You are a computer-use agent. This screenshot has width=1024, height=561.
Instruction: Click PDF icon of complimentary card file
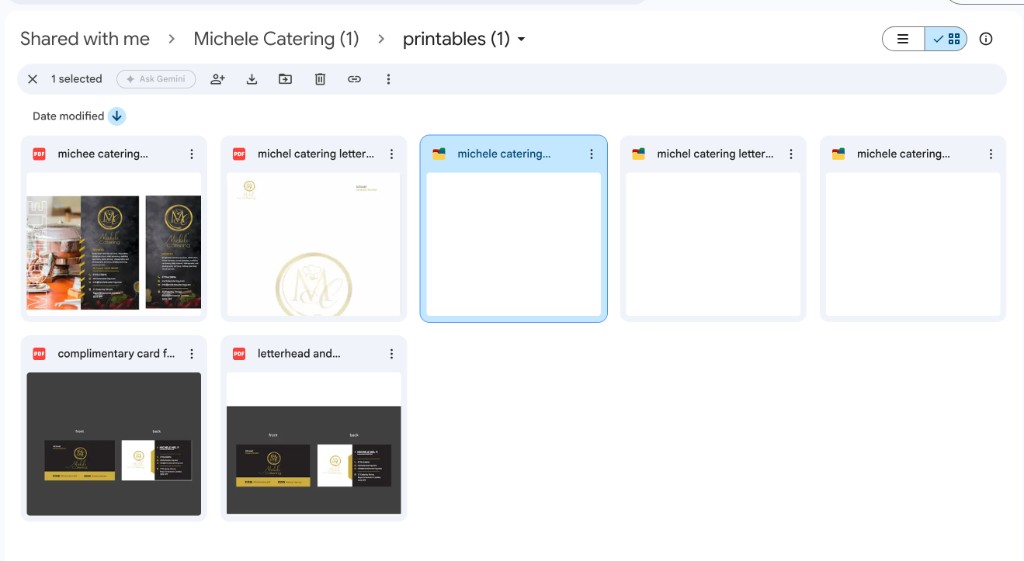(x=39, y=354)
